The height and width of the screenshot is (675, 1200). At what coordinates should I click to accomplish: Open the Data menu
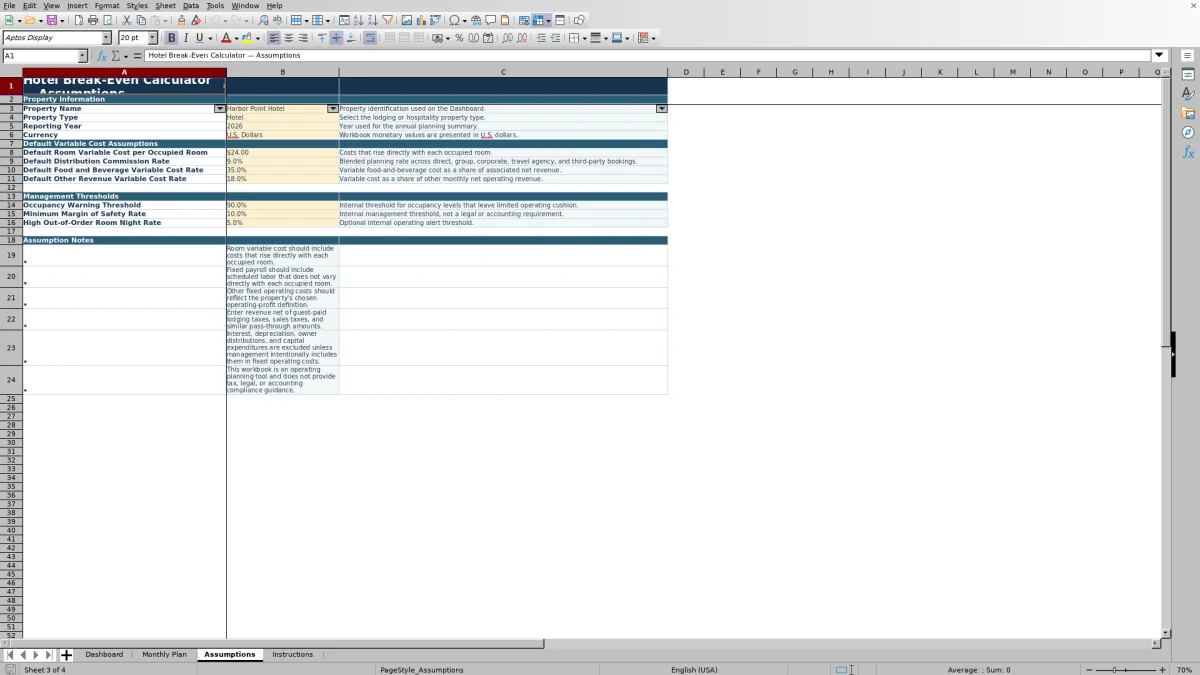[x=190, y=6]
